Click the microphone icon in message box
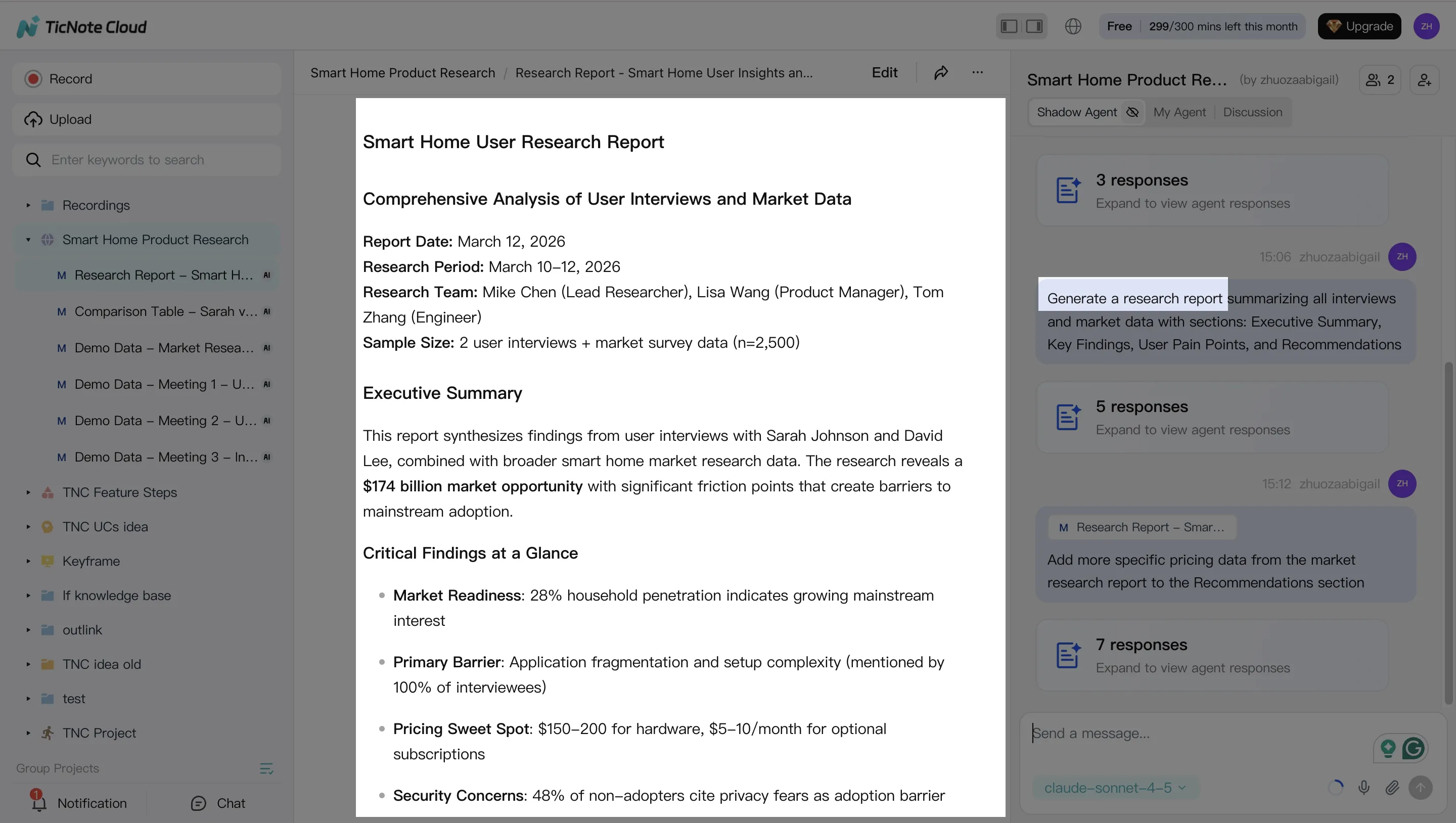The height and width of the screenshot is (823, 1456). tap(1364, 788)
